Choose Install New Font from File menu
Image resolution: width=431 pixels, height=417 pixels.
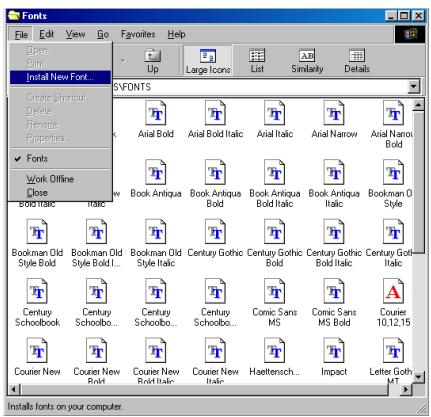tap(60, 77)
